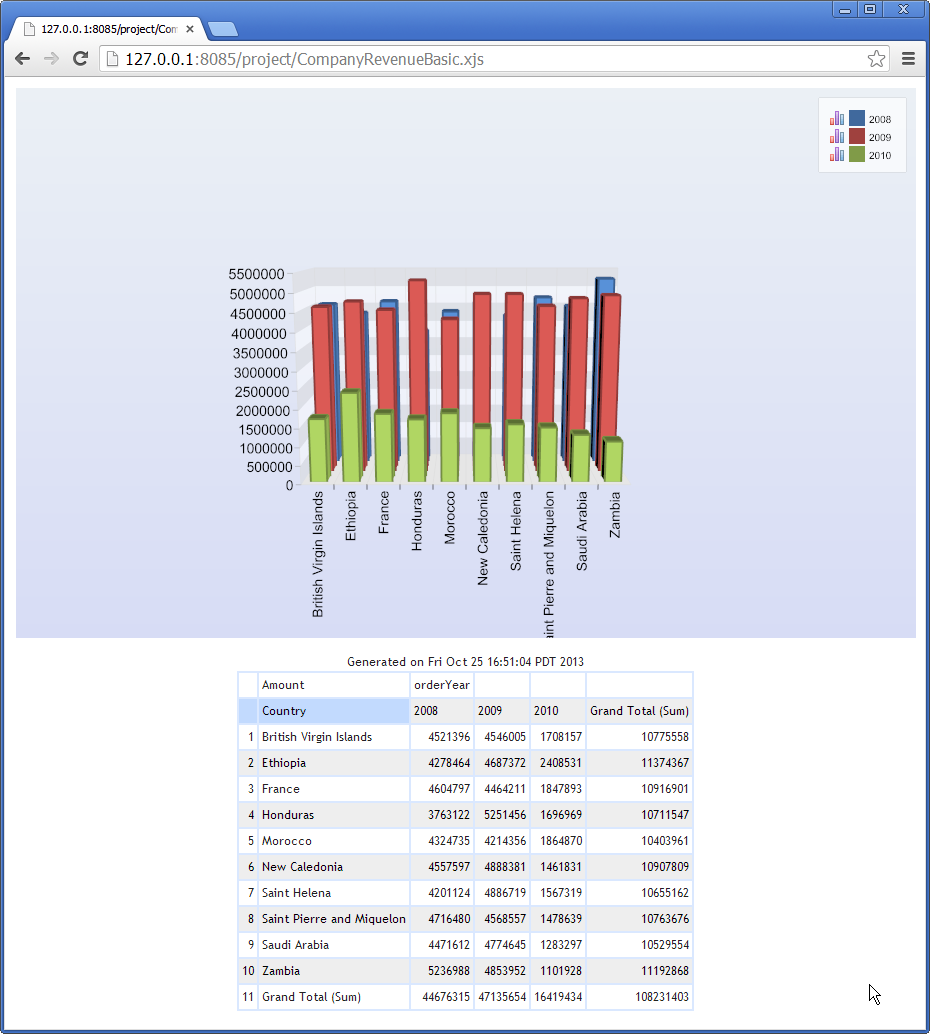The height and width of the screenshot is (1034, 930).
Task: Select the Morocco table cell
Action: tap(333, 841)
